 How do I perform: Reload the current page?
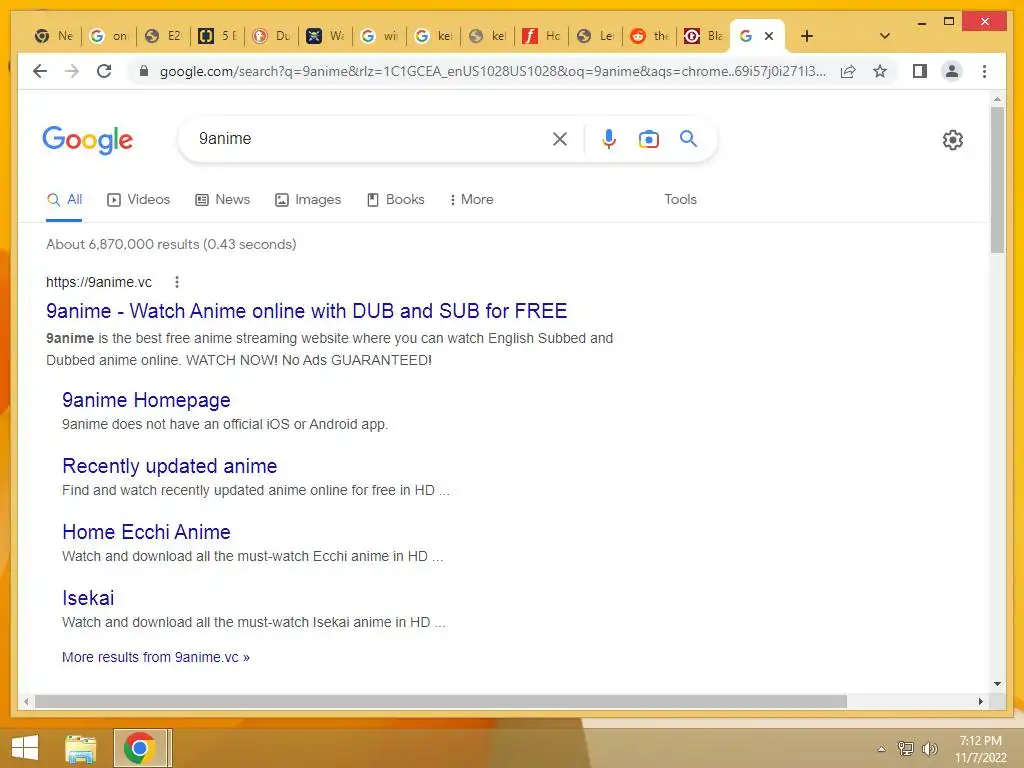coord(104,71)
